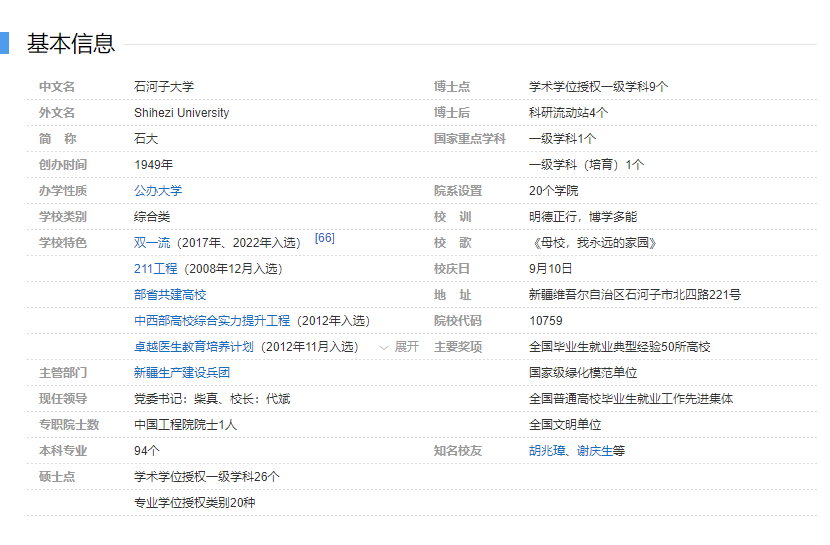Click the English name Shihezi University
The width and height of the screenshot is (830, 545).
[x=181, y=113]
